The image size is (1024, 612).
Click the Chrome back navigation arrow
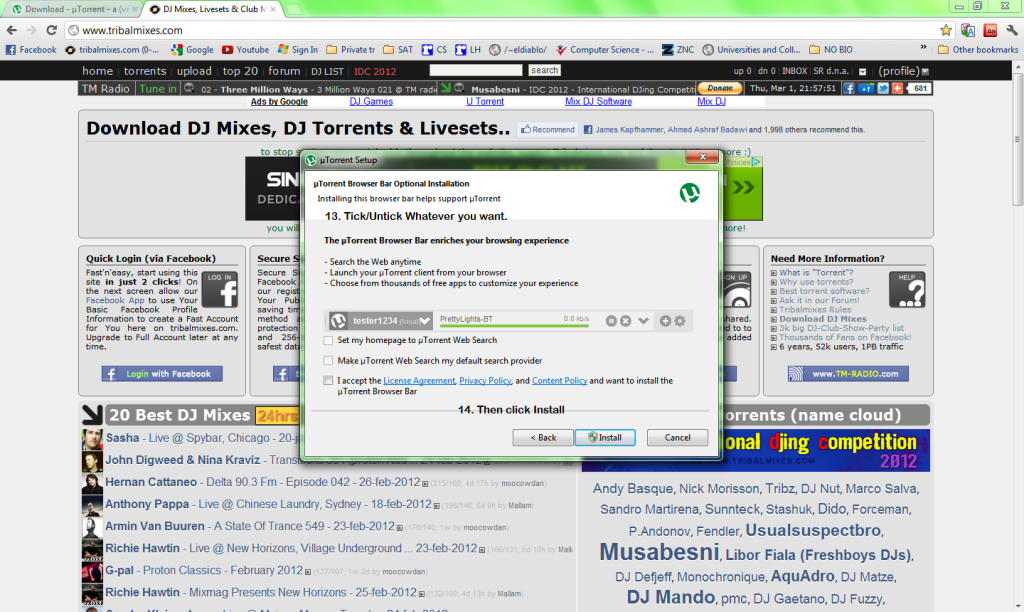[x=12, y=30]
